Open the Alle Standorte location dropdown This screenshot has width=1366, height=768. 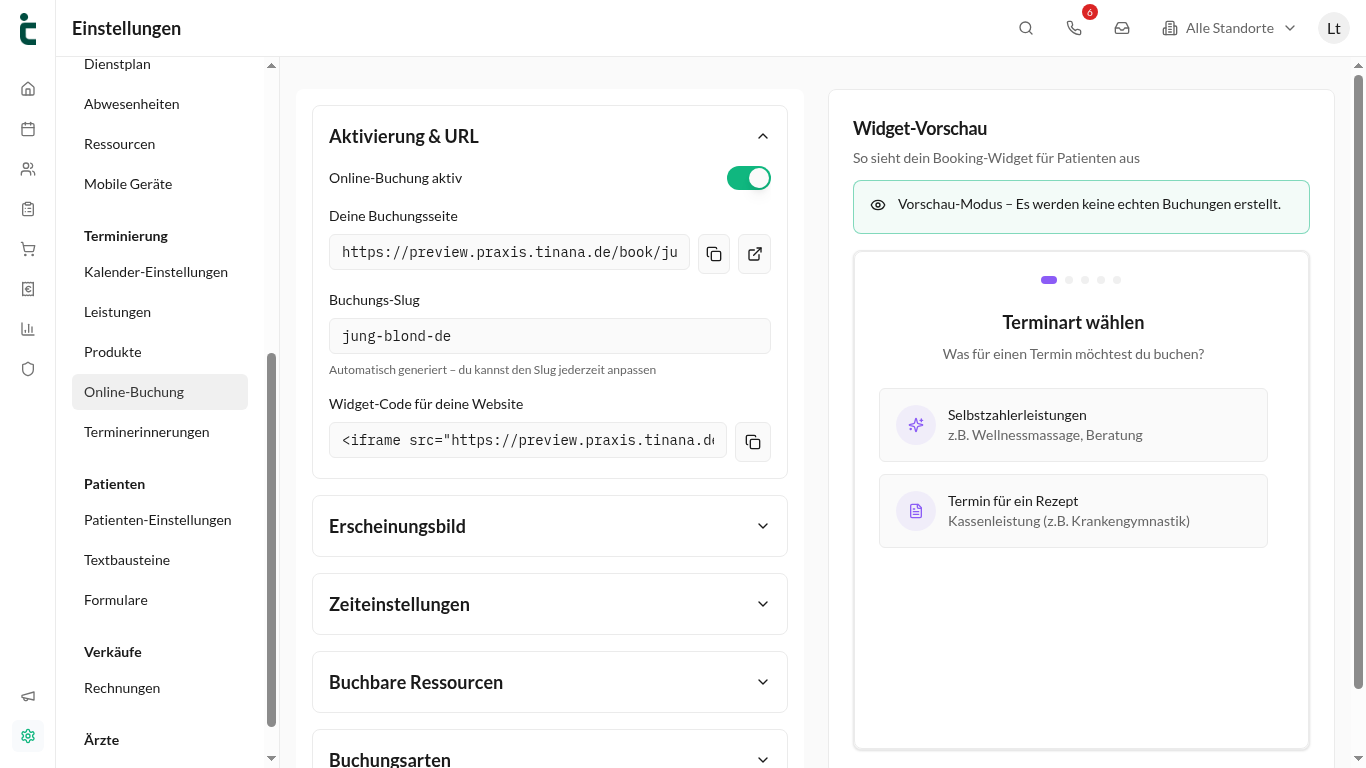tap(1229, 28)
